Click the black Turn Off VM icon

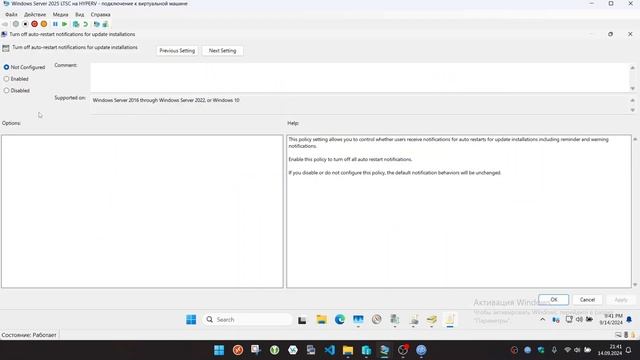(25, 24)
